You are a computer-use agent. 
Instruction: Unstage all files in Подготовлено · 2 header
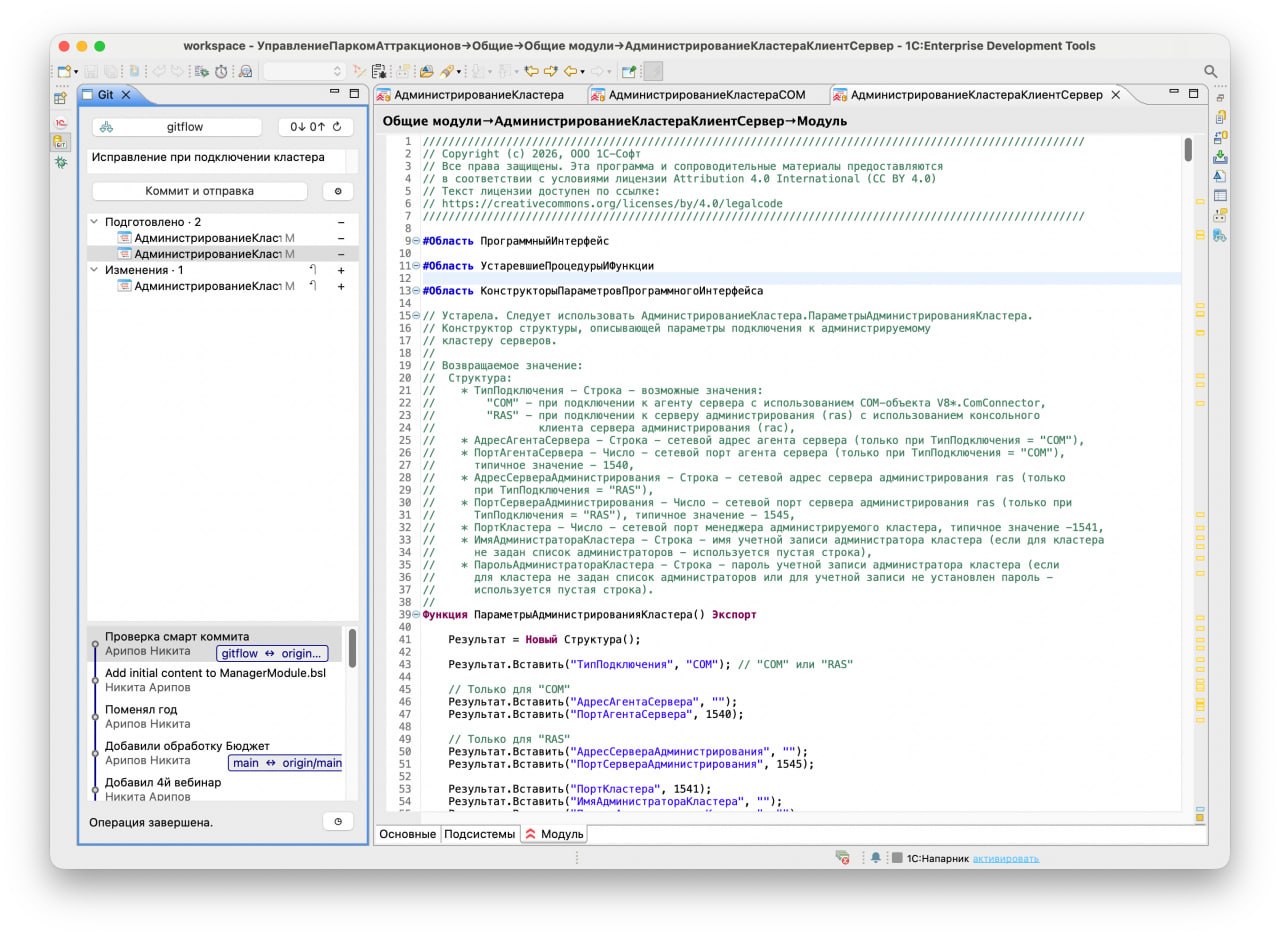[x=341, y=222]
